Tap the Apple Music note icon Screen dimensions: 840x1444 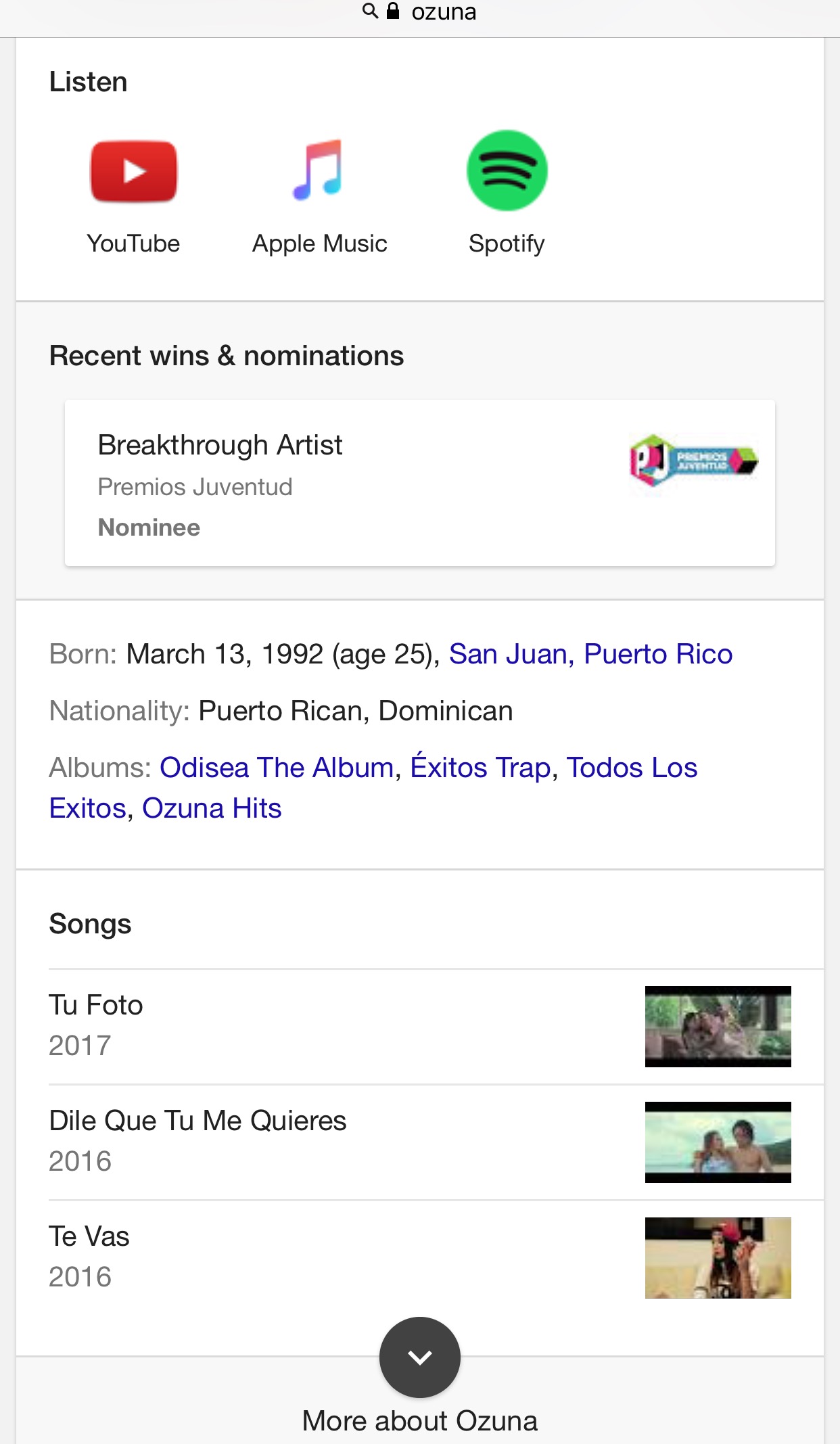(319, 170)
